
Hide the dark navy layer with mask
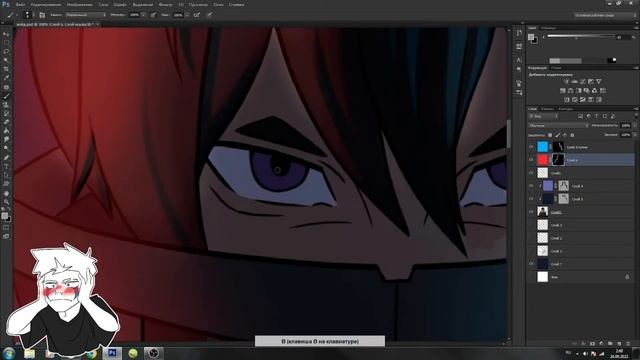531,199
